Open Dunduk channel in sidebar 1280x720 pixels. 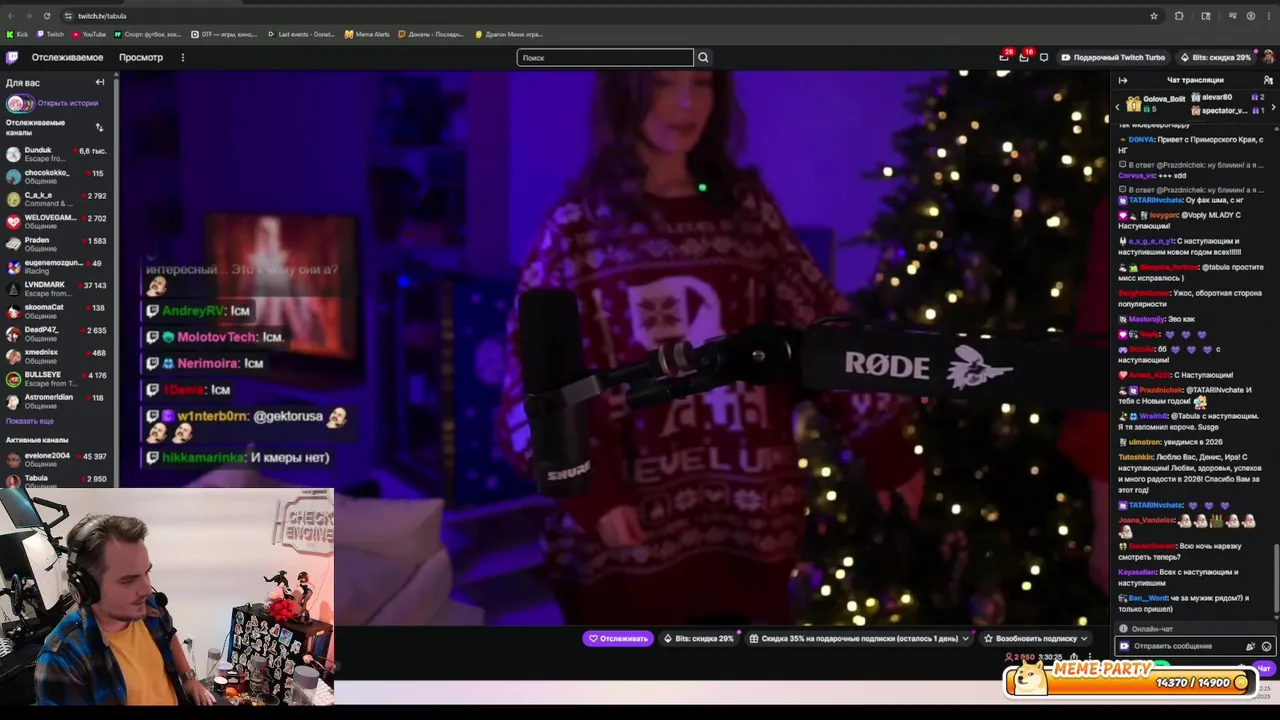[x=58, y=154]
